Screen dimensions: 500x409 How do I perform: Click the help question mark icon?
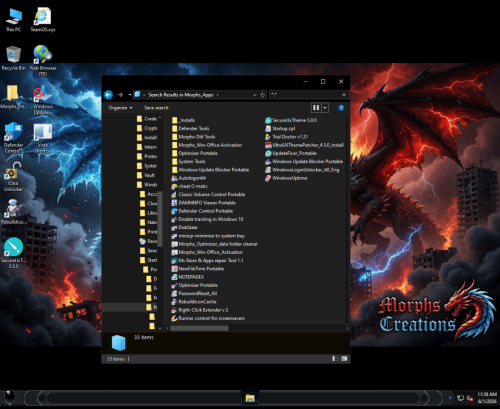pos(341,108)
